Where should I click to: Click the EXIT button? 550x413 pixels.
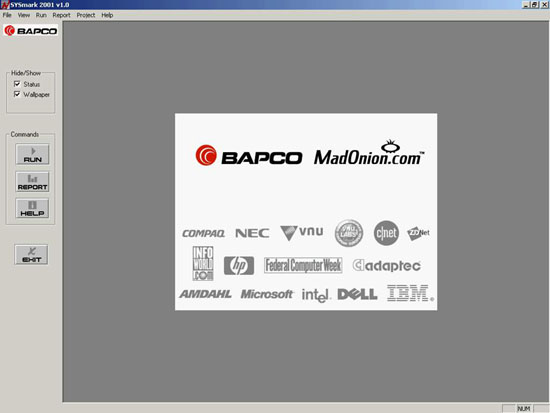click(x=32, y=255)
